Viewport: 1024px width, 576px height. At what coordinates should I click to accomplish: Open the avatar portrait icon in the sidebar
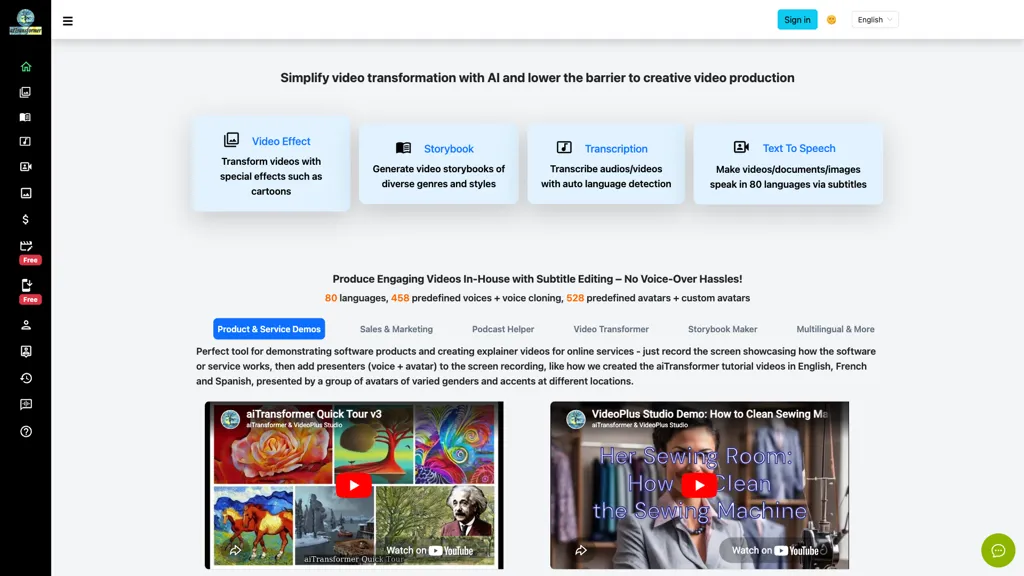click(x=25, y=351)
